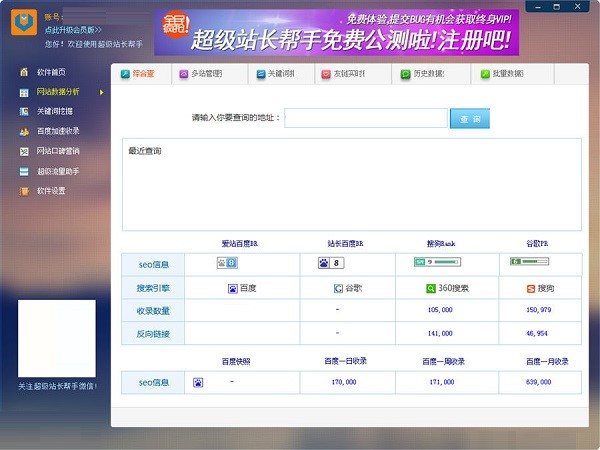Maximize the application window
The height and width of the screenshot is (450, 600).
(557, 7)
